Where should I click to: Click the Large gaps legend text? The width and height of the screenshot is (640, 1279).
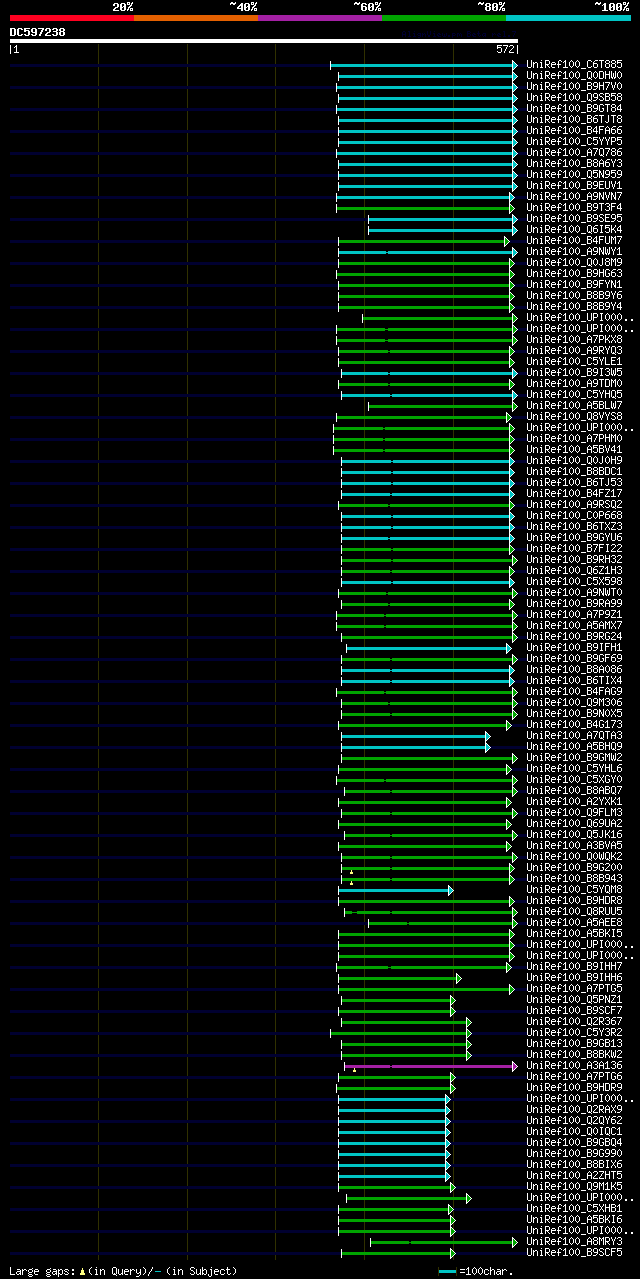[x=123, y=1271]
